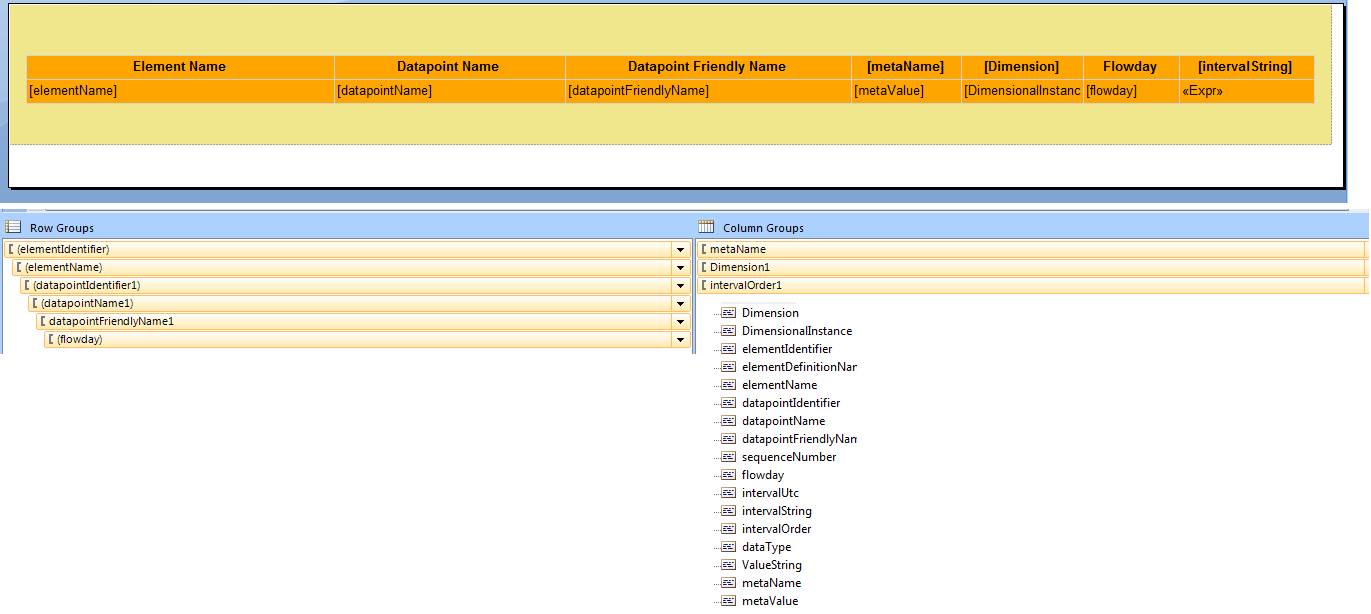Viewport: 1371px width, 614px height.
Task: Click the intervalString field icon
Action: (x=728, y=511)
